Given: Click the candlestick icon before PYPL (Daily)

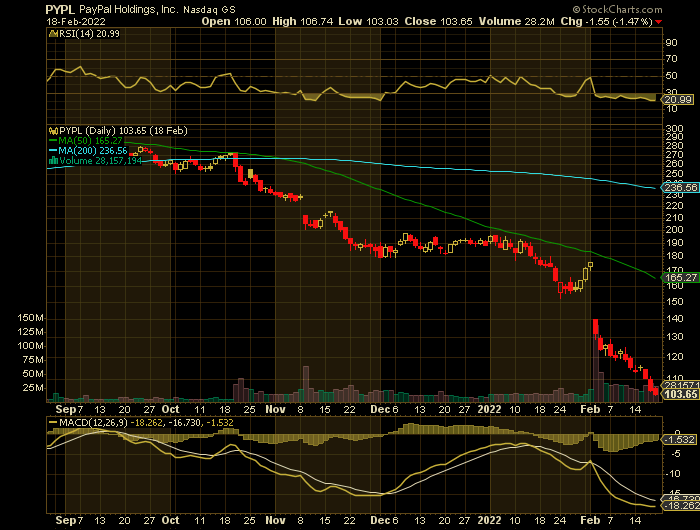Looking at the screenshot, I should coord(53,131).
